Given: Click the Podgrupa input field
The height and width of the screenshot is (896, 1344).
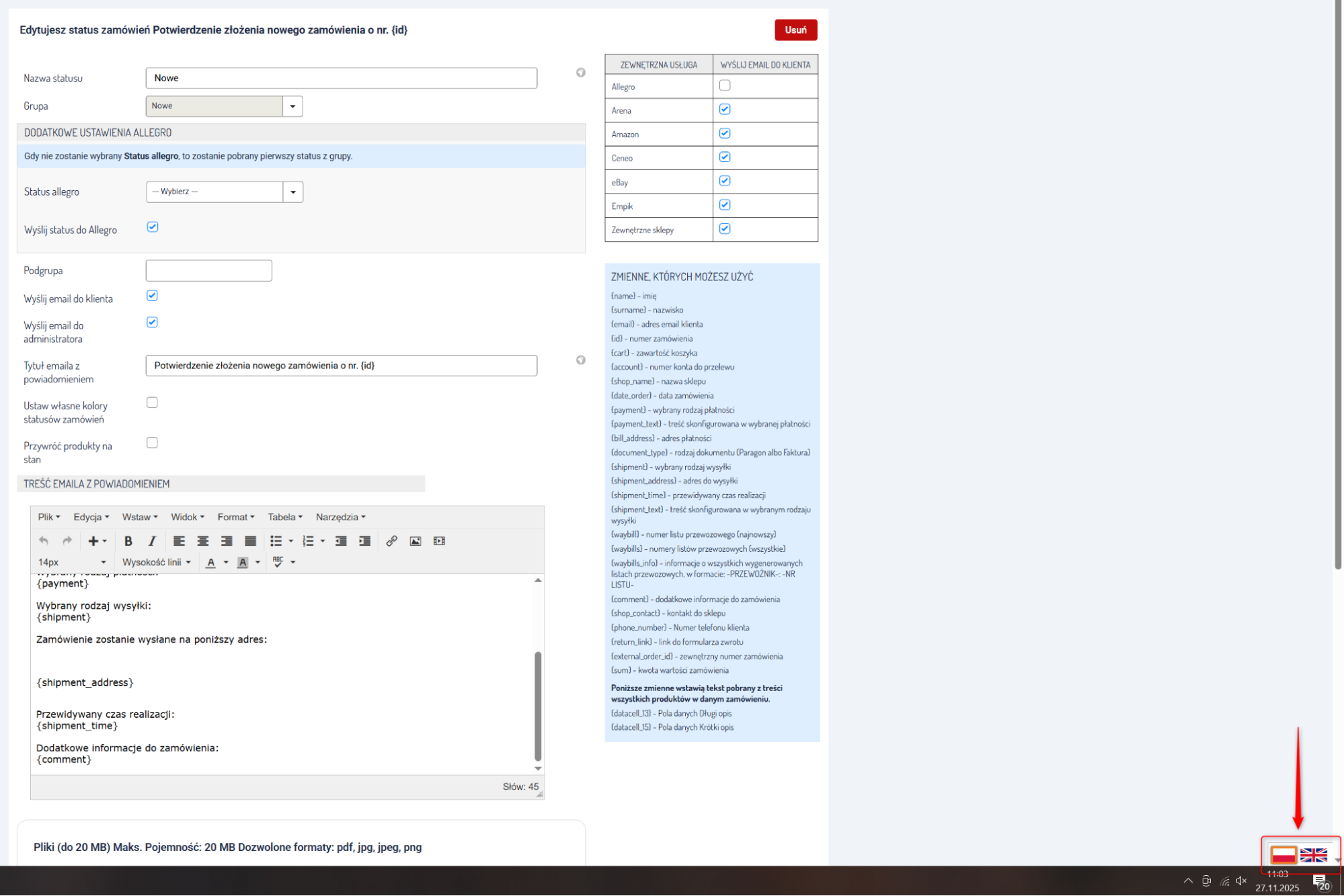Looking at the screenshot, I should (208, 271).
